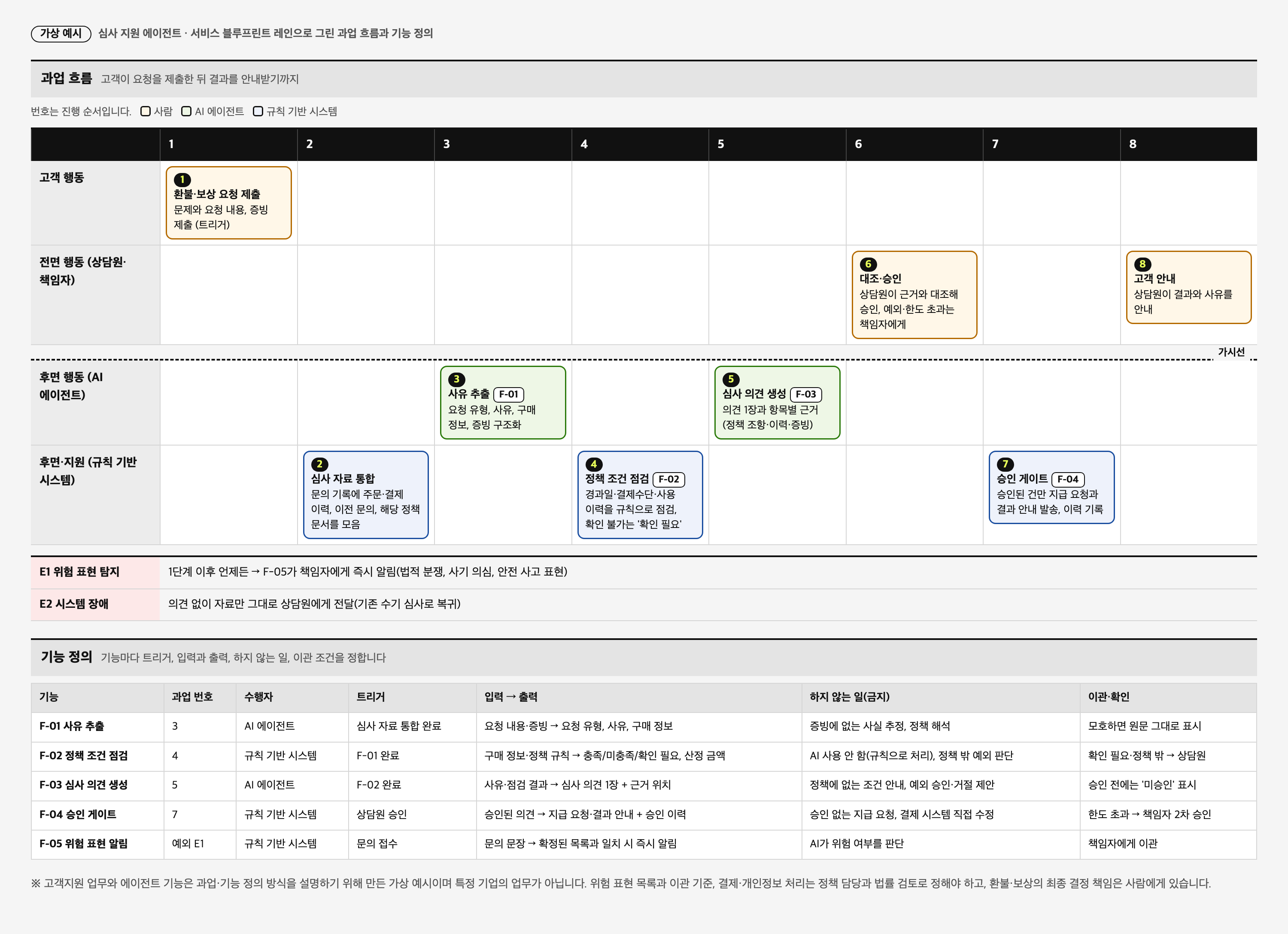The width and height of the screenshot is (1288, 934).
Task: Click the E1 위험 표현 탐지 row label
Action: 79,572
